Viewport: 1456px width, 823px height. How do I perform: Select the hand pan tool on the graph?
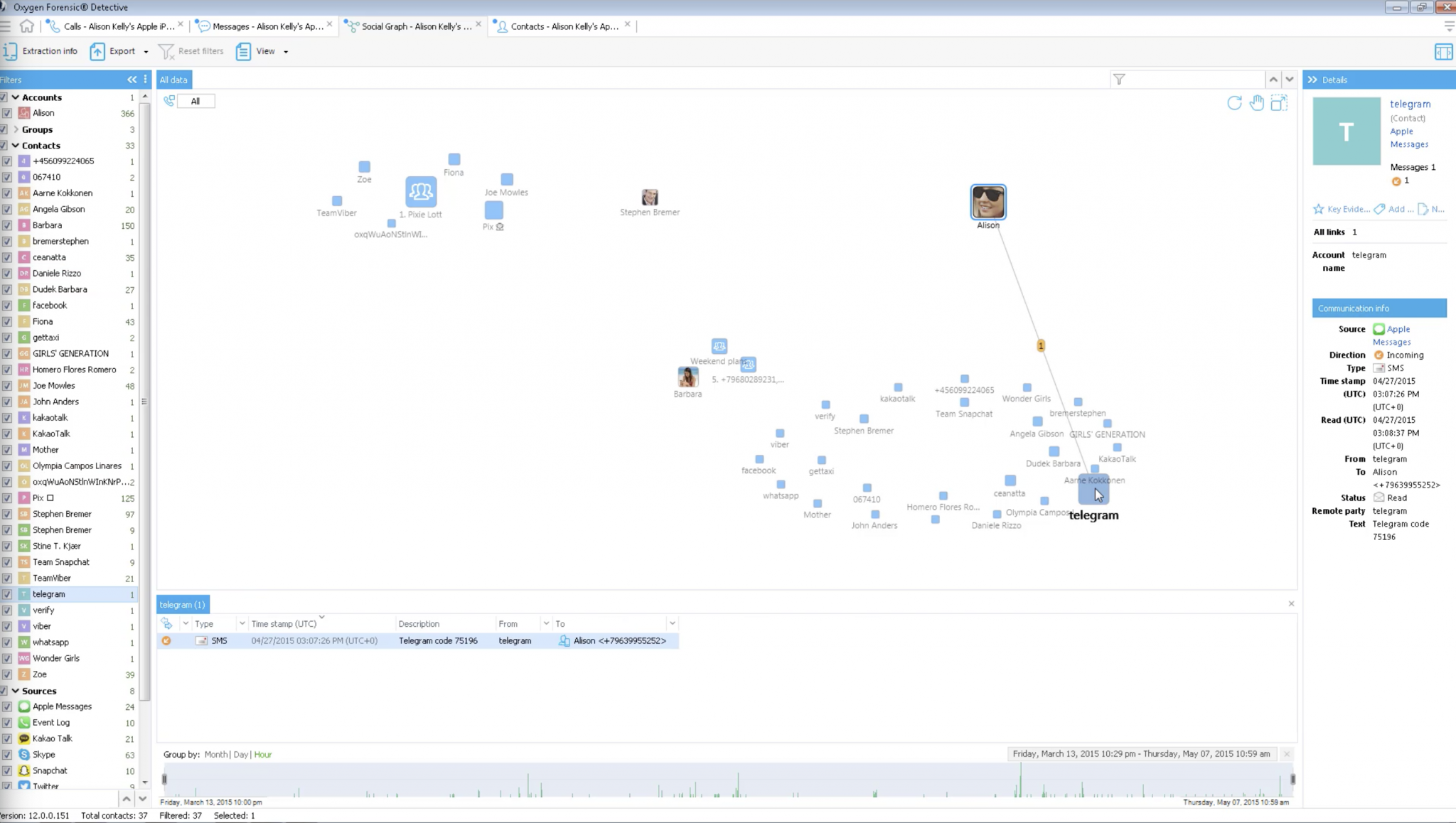point(1257,103)
